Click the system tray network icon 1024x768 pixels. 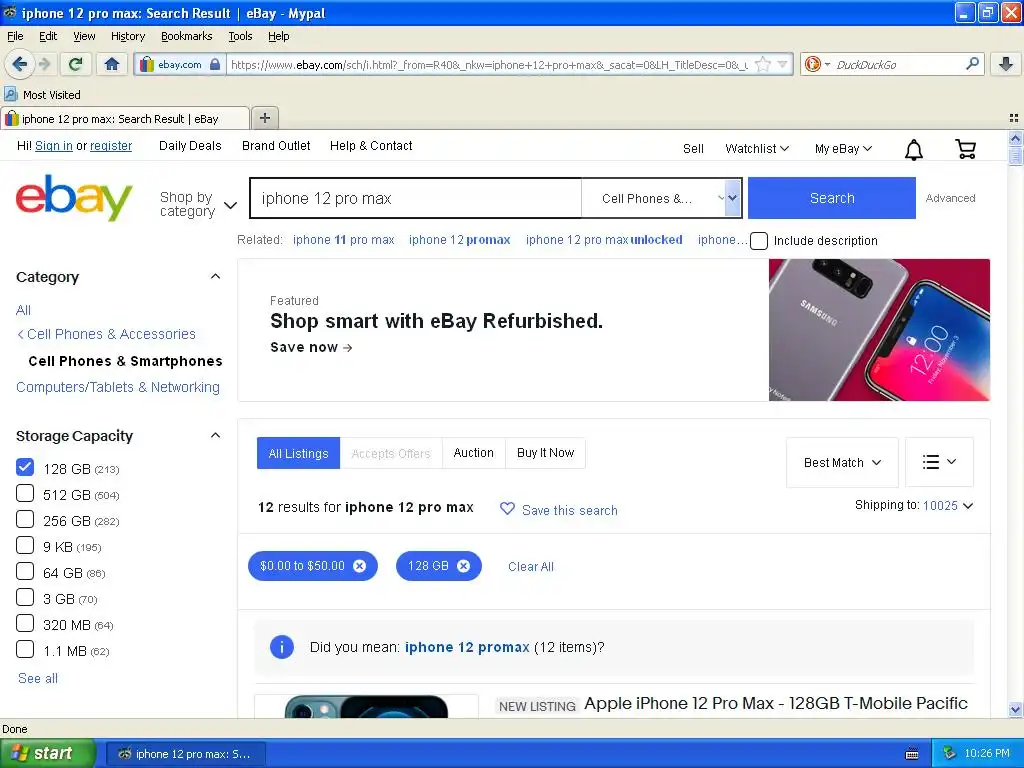pyautogui.click(x=950, y=753)
